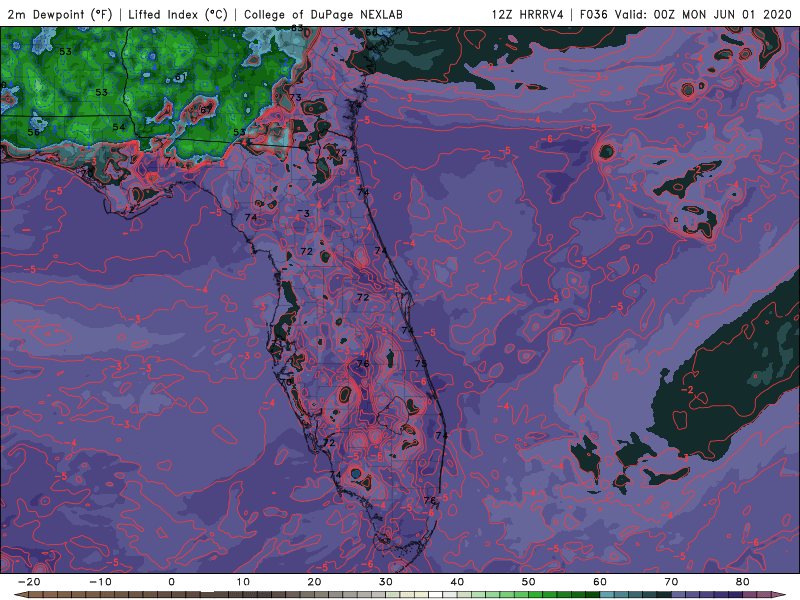
Task: Select the 'Valid: 00Z MON JUN 01 2020' text
Action: [703, 14]
